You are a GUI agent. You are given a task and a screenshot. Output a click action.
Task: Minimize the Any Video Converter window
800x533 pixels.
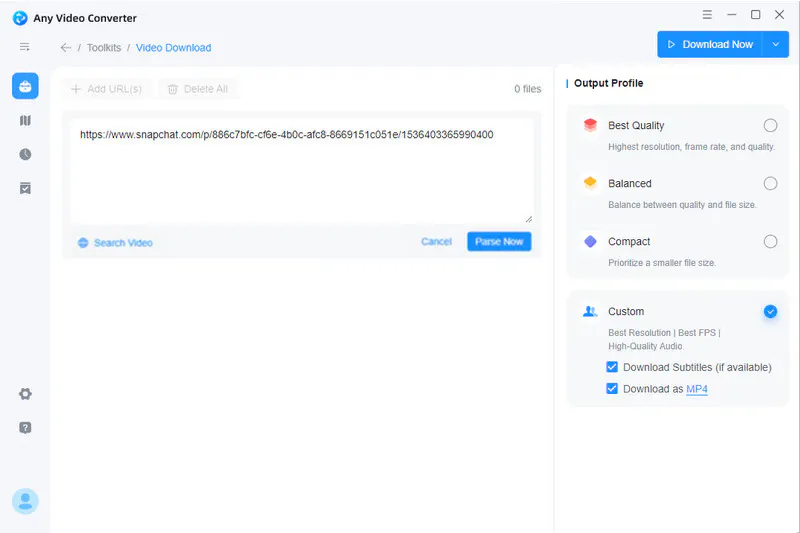pos(732,14)
